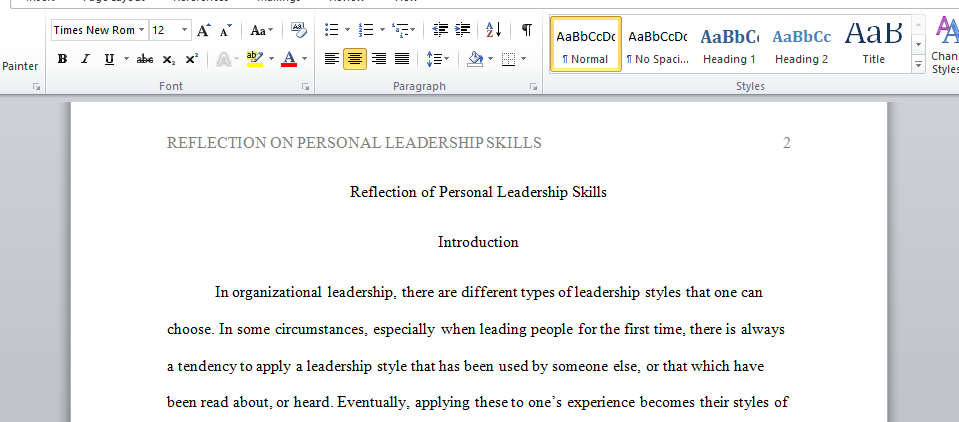Open the font name dropdown

[x=141, y=30]
